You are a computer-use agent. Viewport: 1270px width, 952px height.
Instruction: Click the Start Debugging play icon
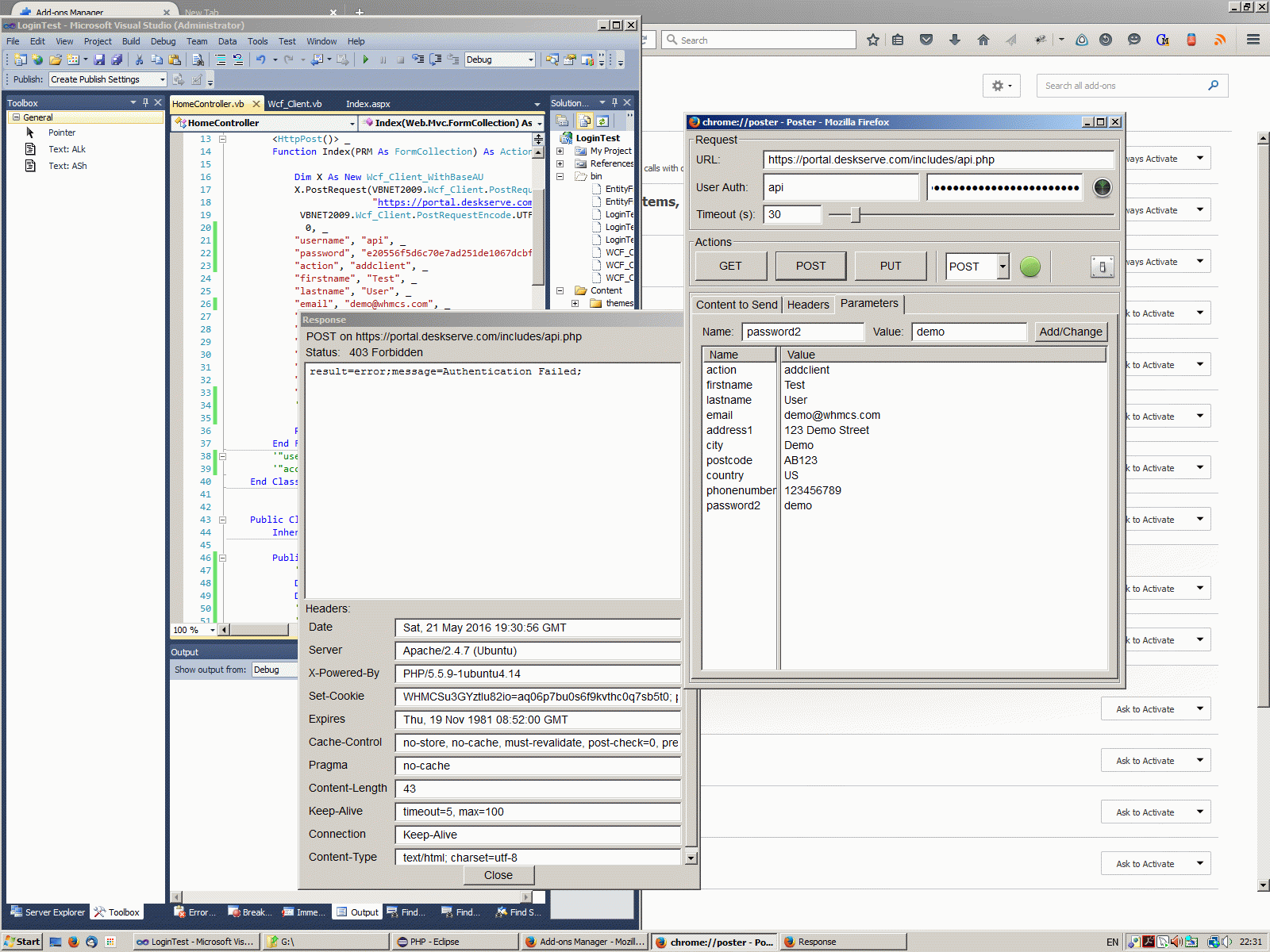tap(366, 59)
